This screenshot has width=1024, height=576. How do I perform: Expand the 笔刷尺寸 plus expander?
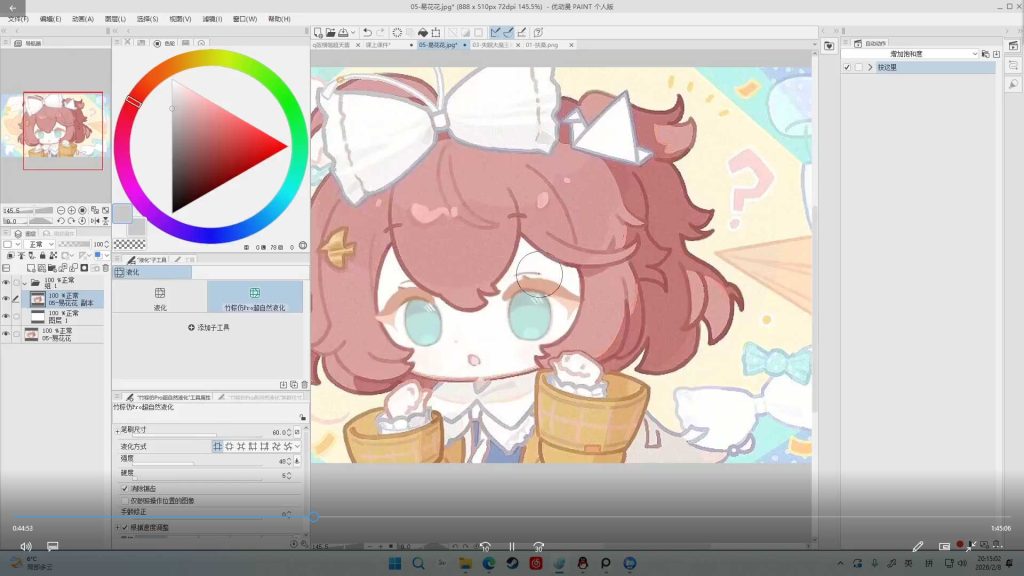point(117,430)
